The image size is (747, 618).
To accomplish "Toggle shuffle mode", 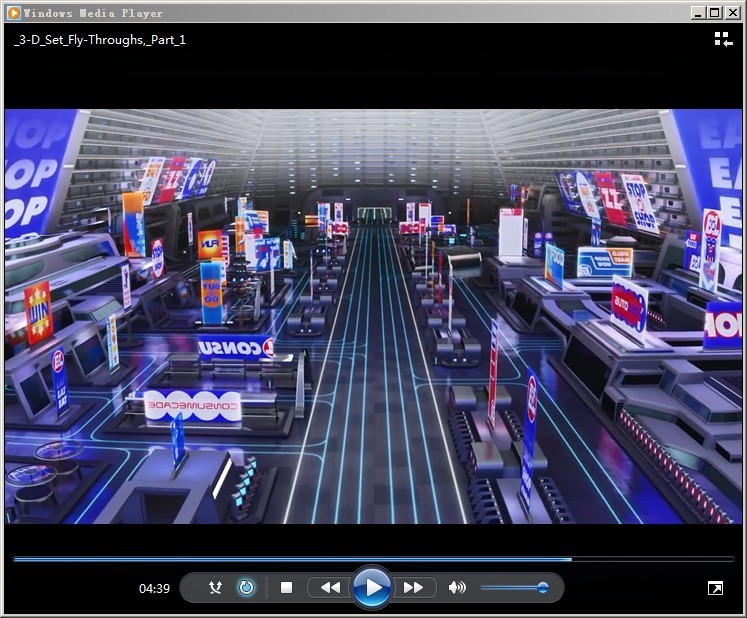I will (x=216, y=588).
